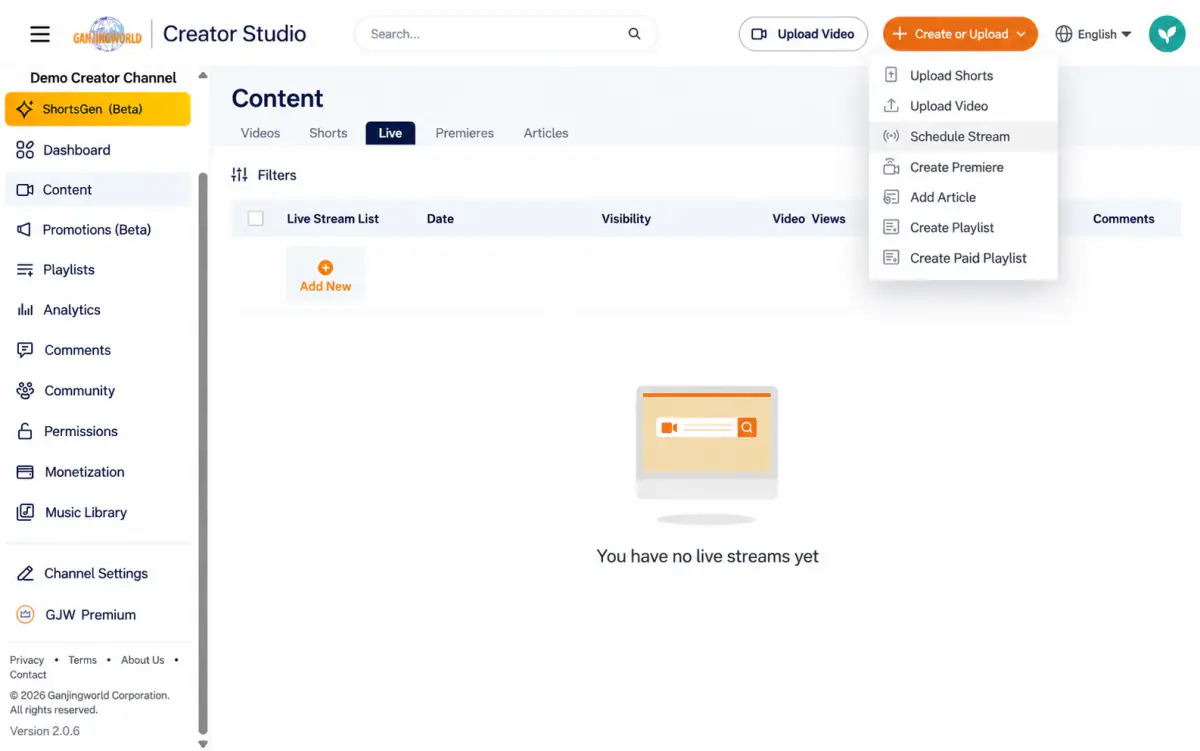Click the Upload Video header button
The width and height of the screenshot is (1200, 751).
803,34
